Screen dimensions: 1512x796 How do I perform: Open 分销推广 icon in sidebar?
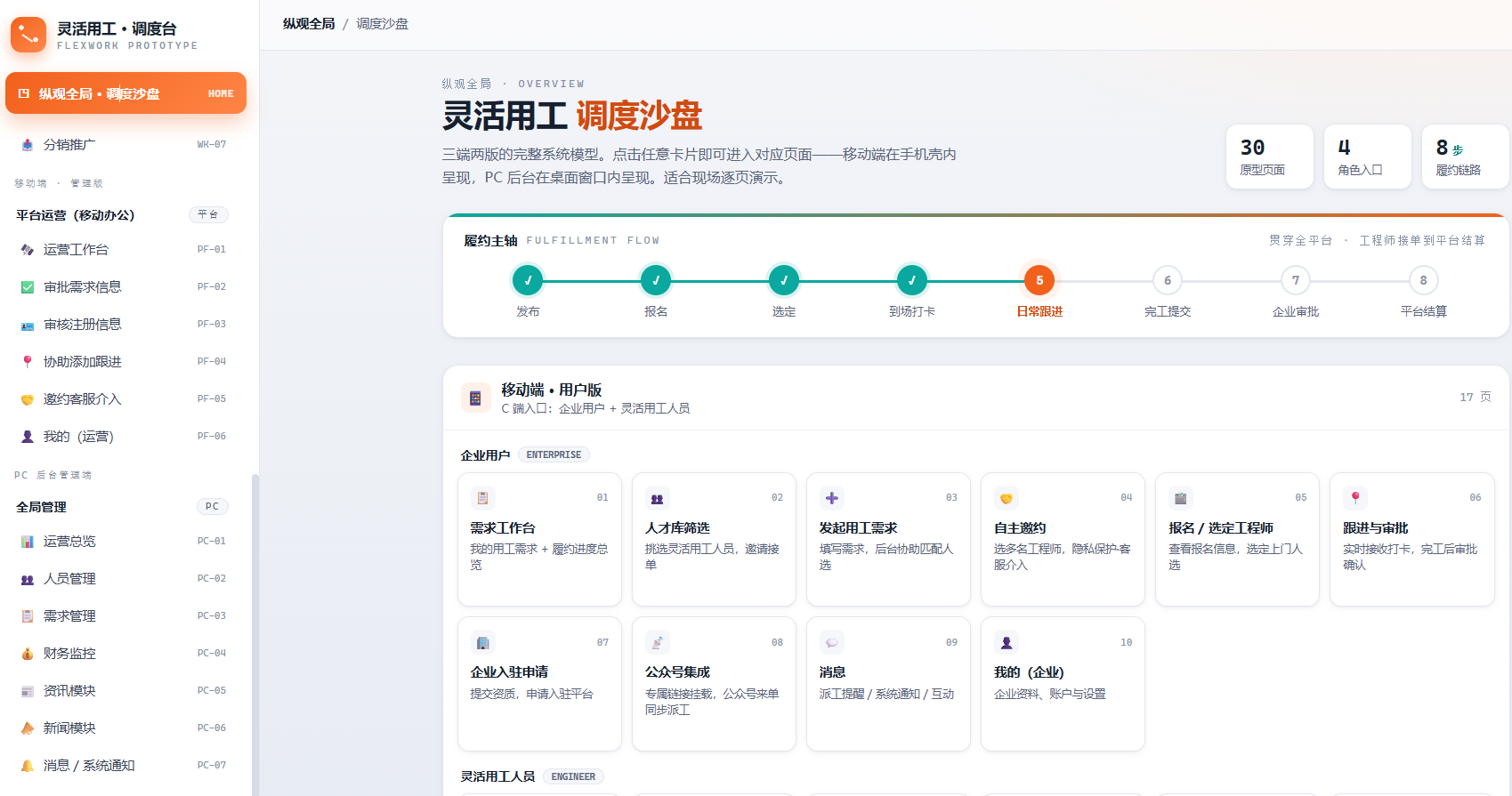(28, 144)
